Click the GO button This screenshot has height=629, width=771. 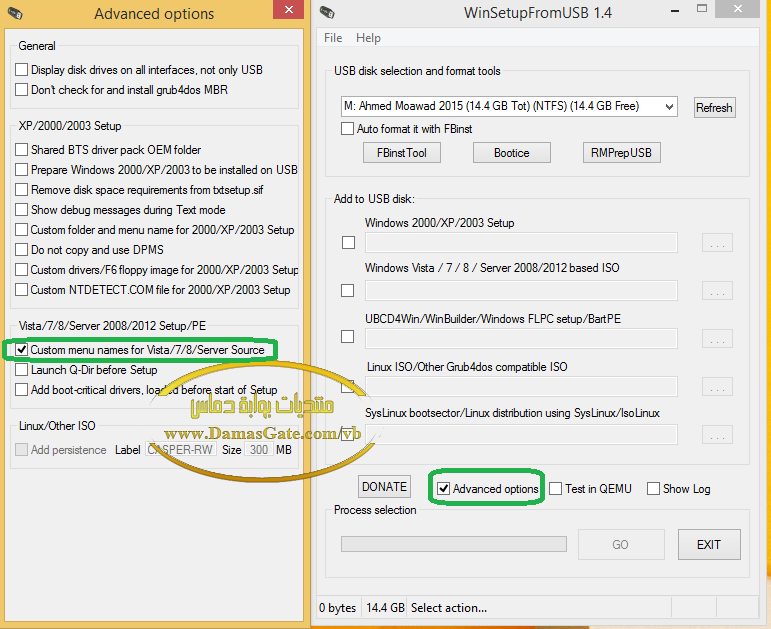coord(621,544)
